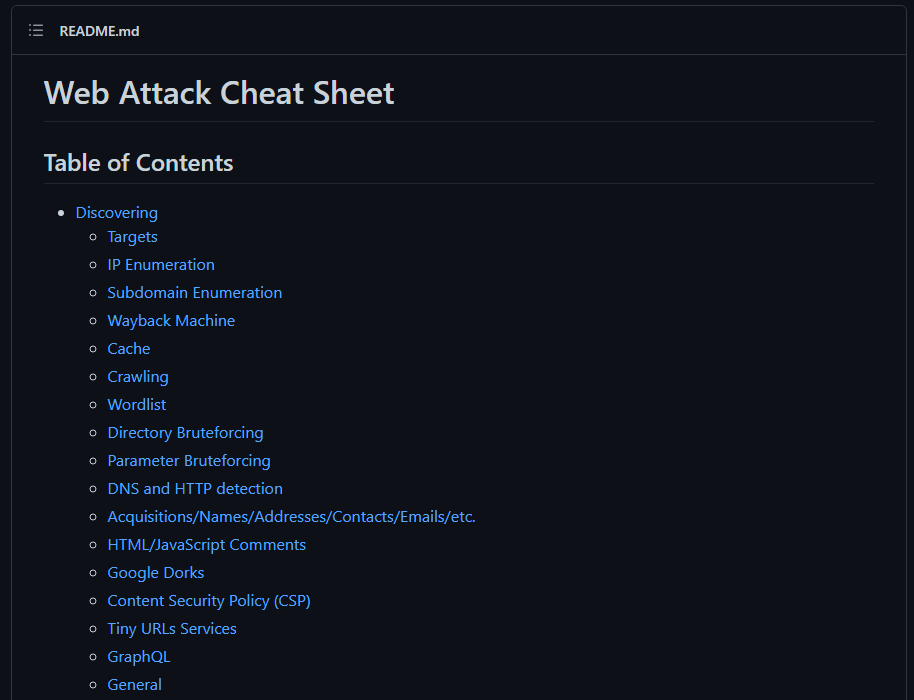
Task: Go to the Targets section link
Action: coord(132,237)
